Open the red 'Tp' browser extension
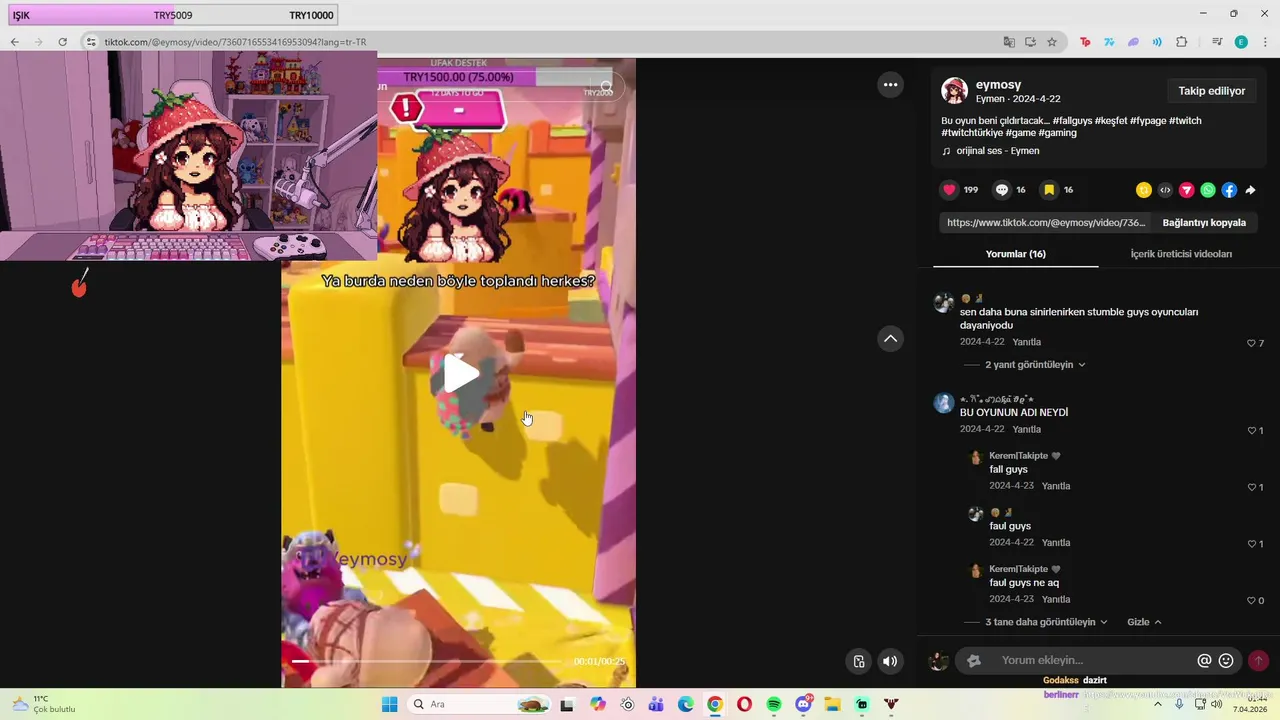Screen dimensions: 1280x720 click(1085, 42)
